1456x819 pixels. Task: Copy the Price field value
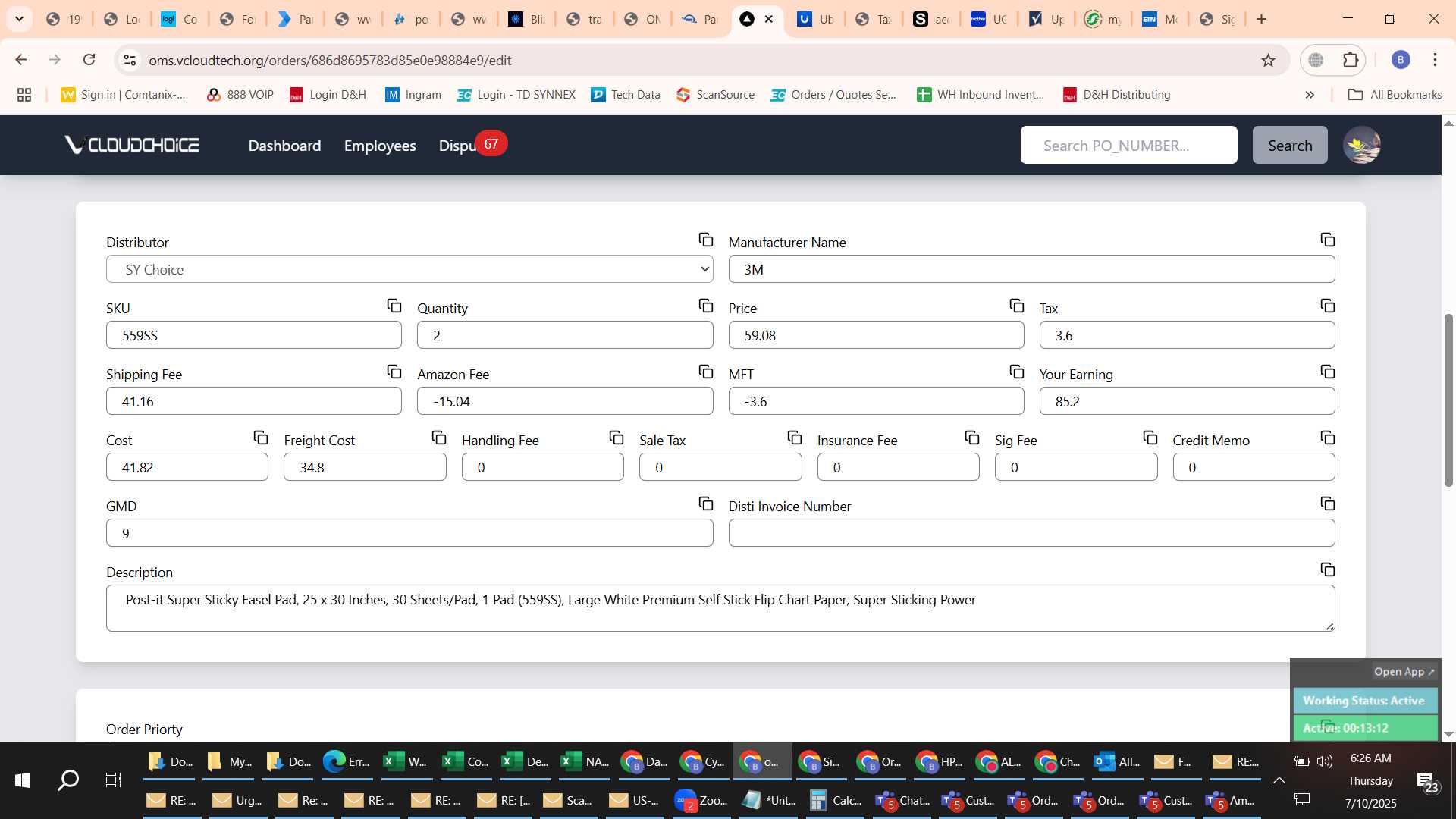coord(1016,306)
